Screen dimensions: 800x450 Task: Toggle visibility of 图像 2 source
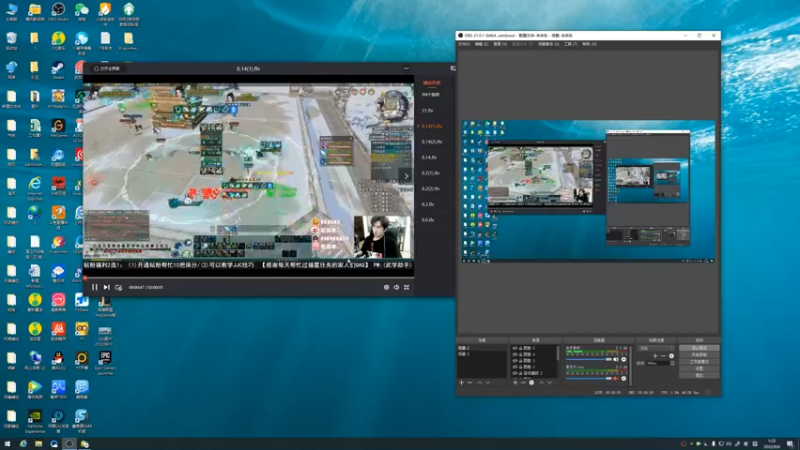(515, 367)
